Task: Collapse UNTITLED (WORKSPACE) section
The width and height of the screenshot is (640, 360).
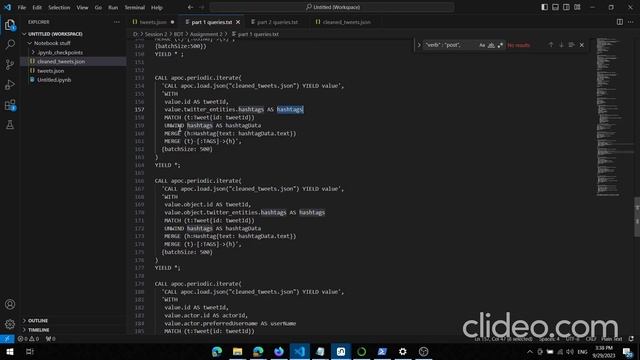Action: click(24, 34)
